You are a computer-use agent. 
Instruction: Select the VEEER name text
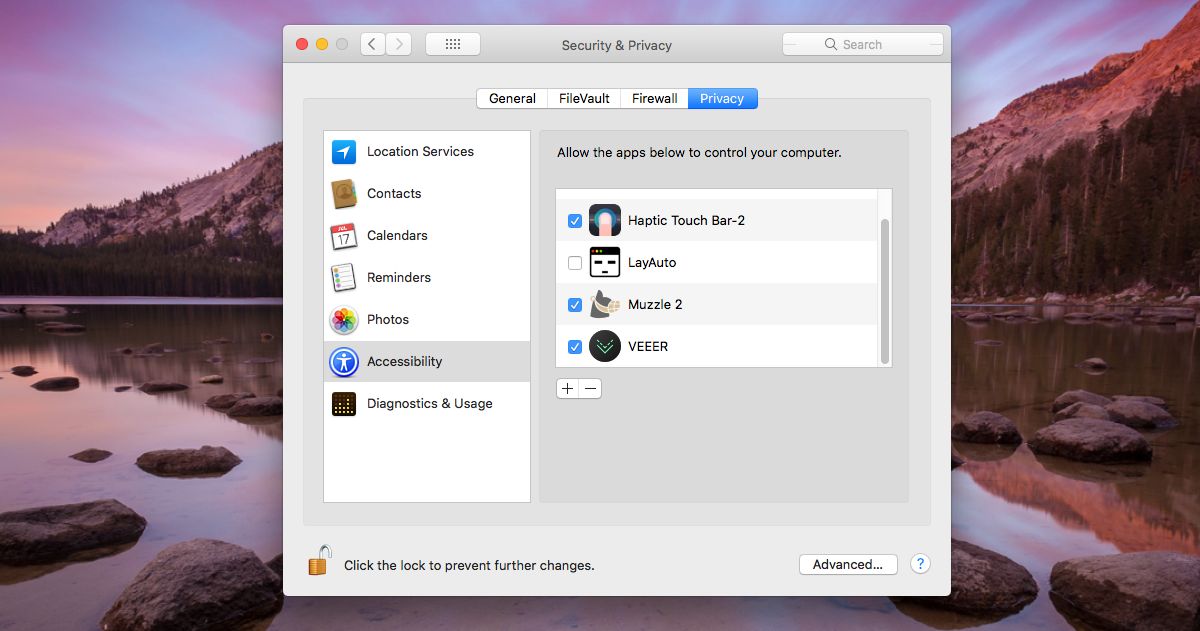(648, 347)
